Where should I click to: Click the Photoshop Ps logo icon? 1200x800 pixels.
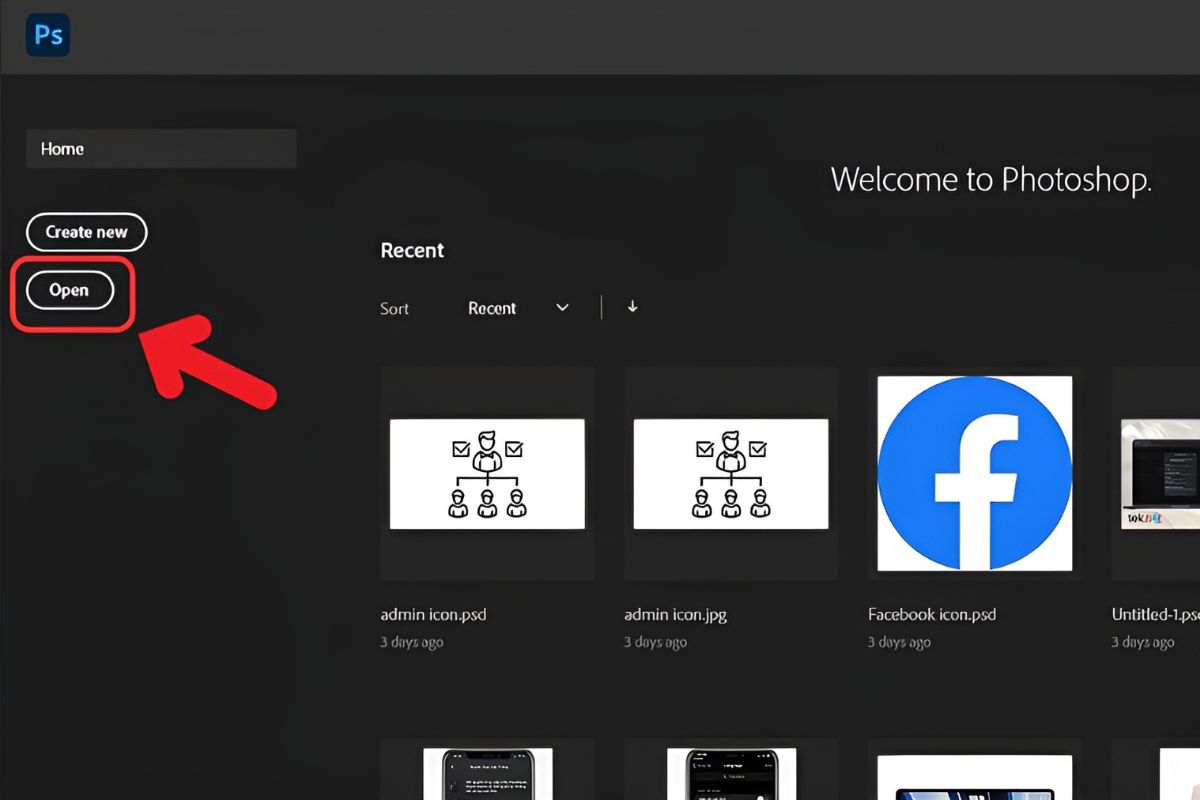tap(49, 36)
